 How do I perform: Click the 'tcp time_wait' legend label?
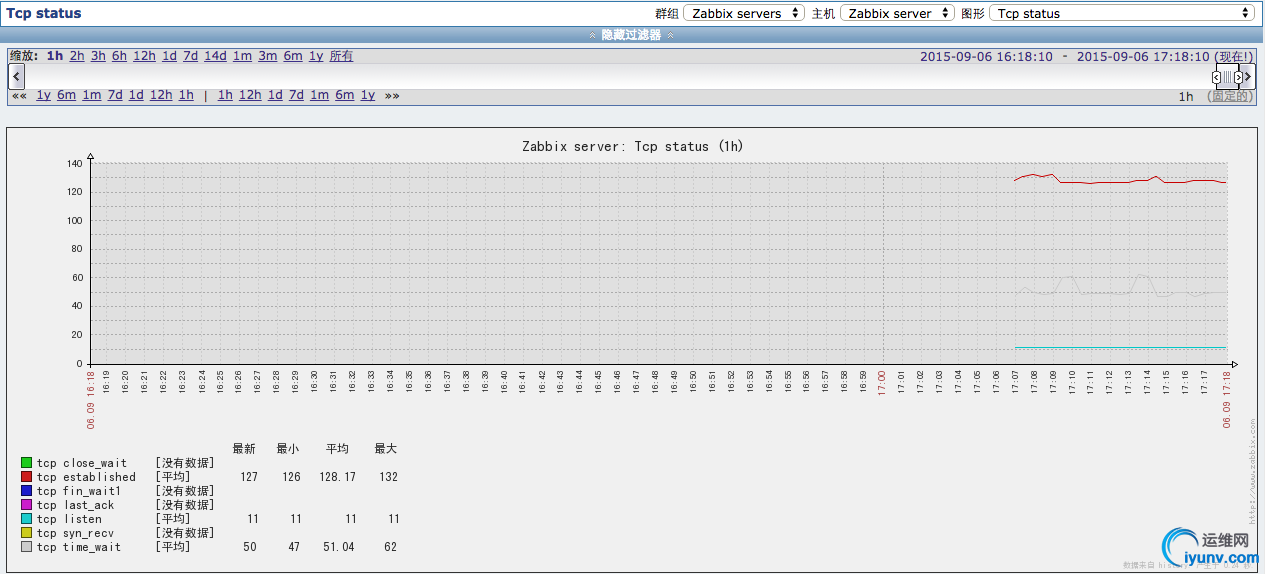pos(79,547)
